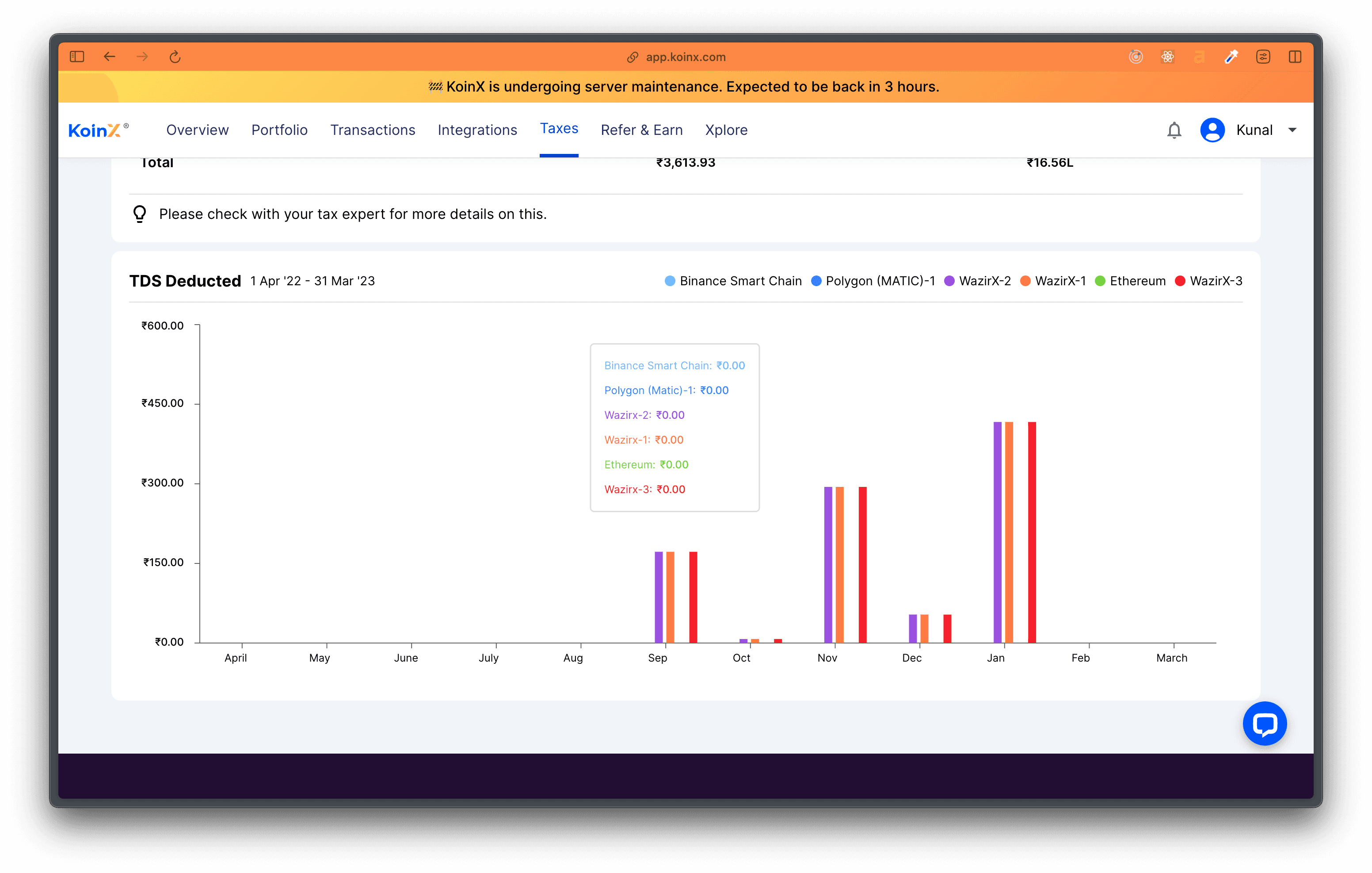Go back using browser back arrow
1372x873 pixels.
click(x=109, y=57)
